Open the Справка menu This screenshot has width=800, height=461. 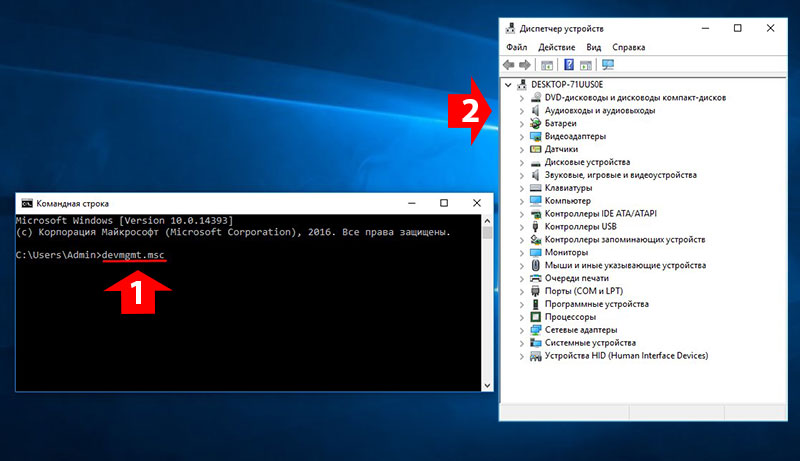pyautogui.click(x=628, y=47)
